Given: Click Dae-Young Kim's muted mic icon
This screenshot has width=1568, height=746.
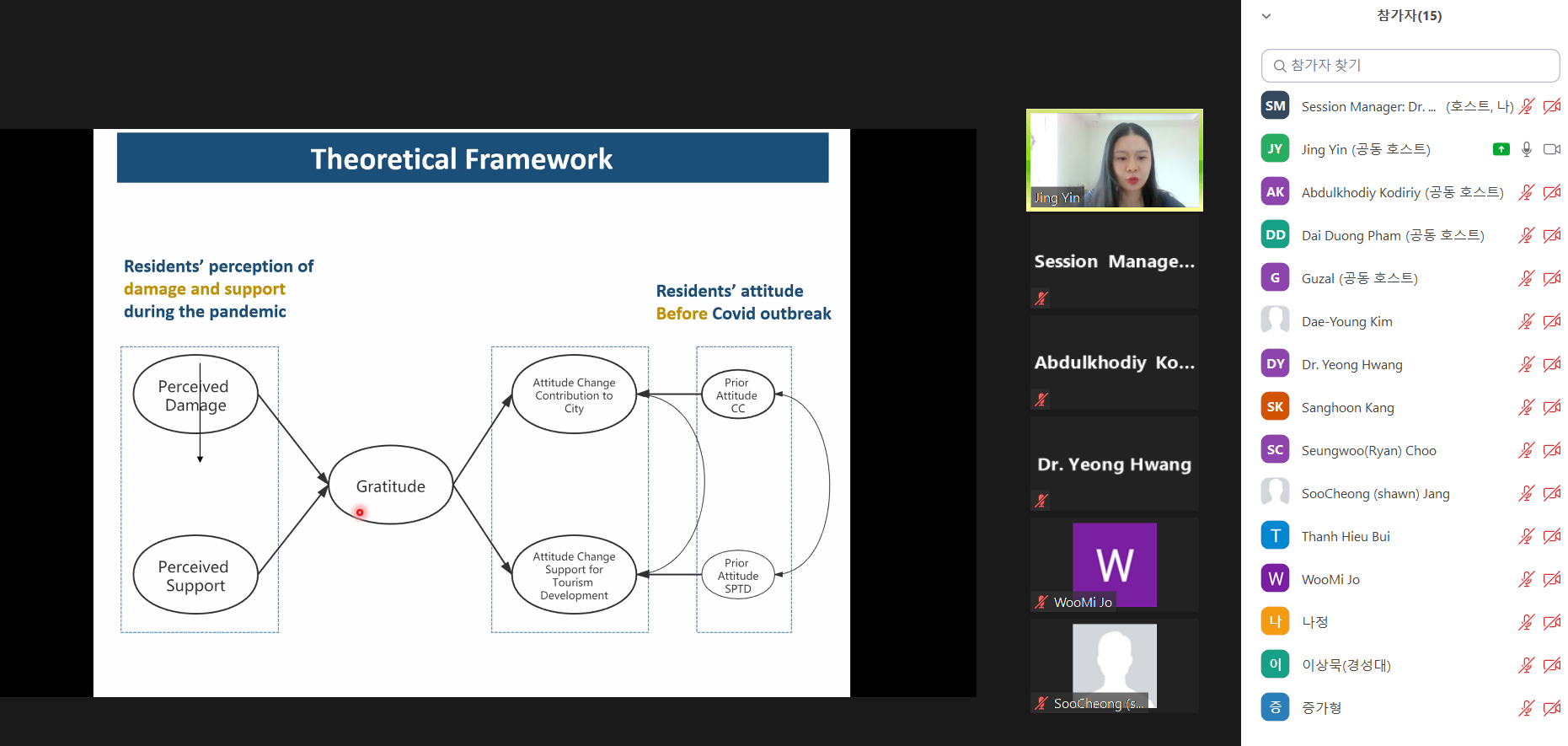Looking at the screenshot, I should point(1527,321).
